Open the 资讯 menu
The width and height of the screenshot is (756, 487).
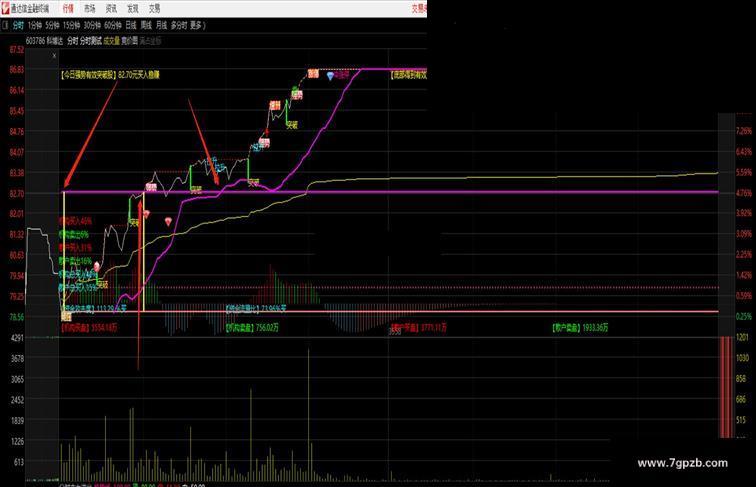111,9
